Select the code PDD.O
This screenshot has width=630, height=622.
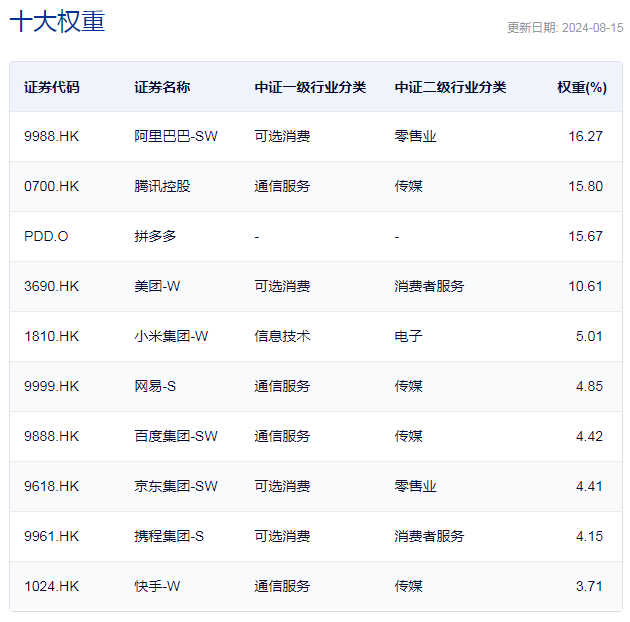tap(46, 236)
